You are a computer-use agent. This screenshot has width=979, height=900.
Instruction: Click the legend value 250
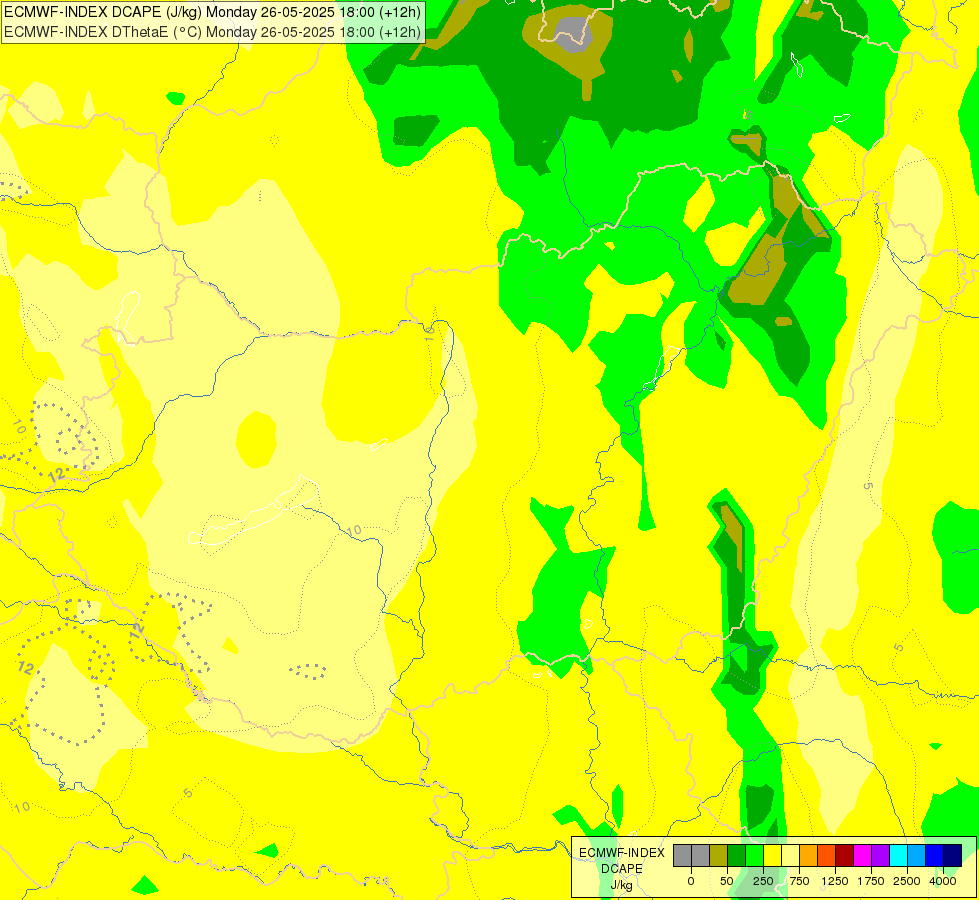(x=763, y=881)
